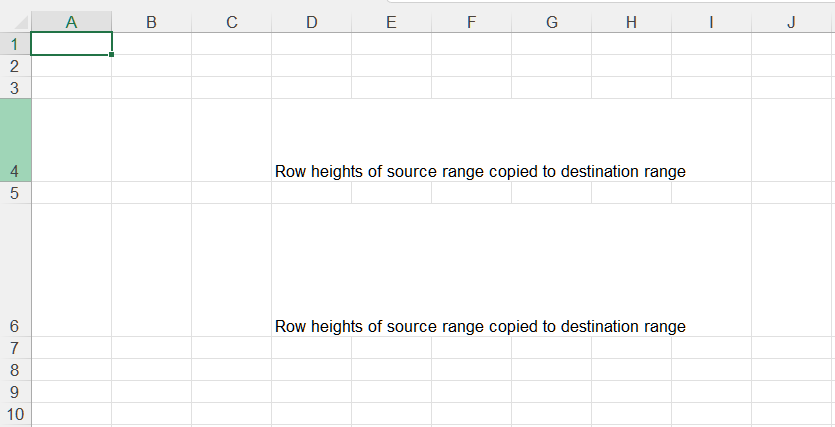The image size is (835, 427).
Task: Select cell H8
Action: 631,370
